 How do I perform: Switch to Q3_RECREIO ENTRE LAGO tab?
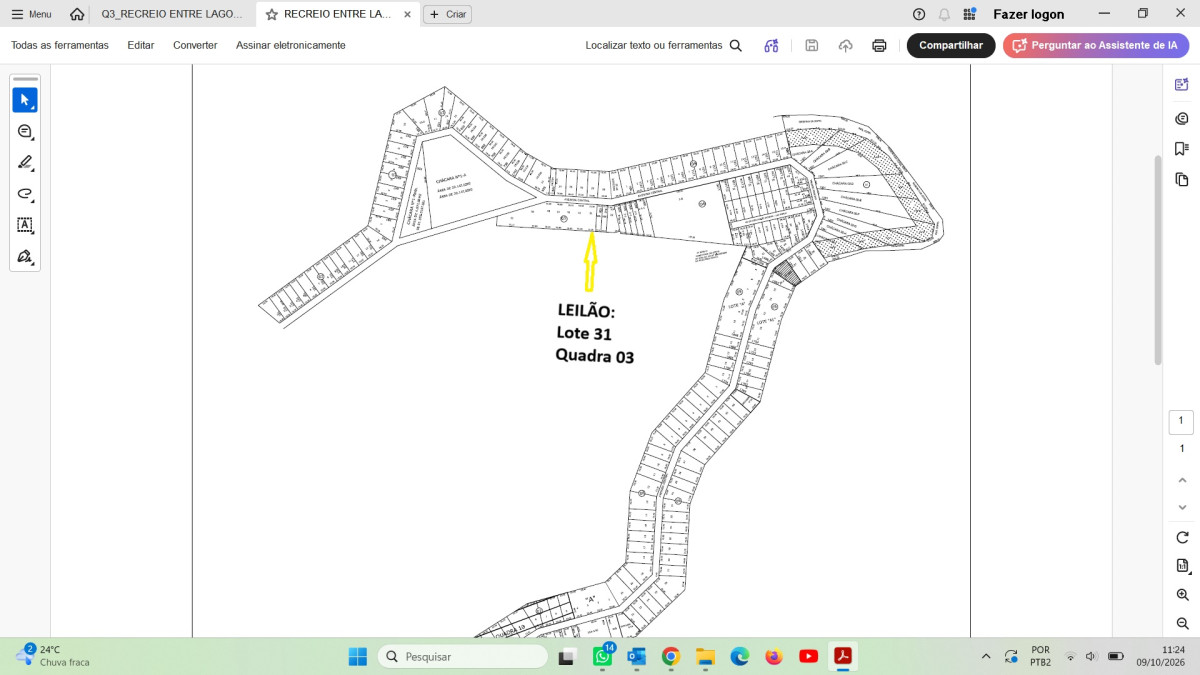click(x=172, y=14)
